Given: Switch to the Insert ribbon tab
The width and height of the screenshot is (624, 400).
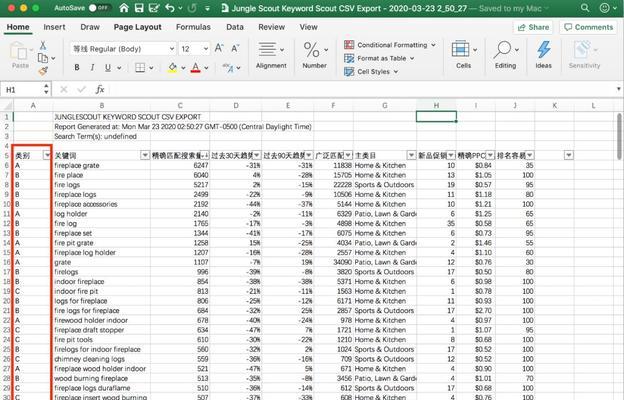Looking at the screenshot, I should (54, 27).
